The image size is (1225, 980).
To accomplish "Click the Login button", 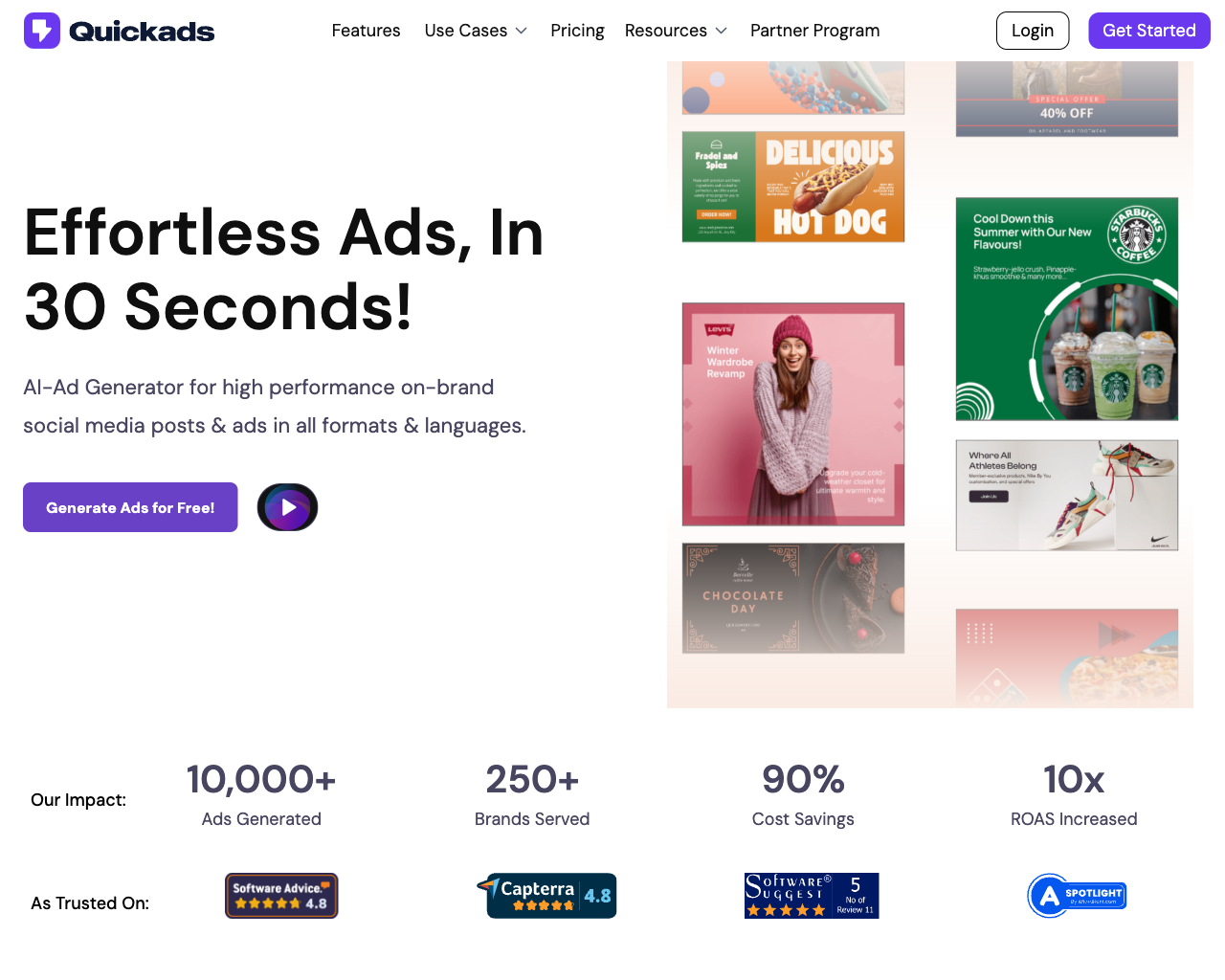I will 1033,31.
